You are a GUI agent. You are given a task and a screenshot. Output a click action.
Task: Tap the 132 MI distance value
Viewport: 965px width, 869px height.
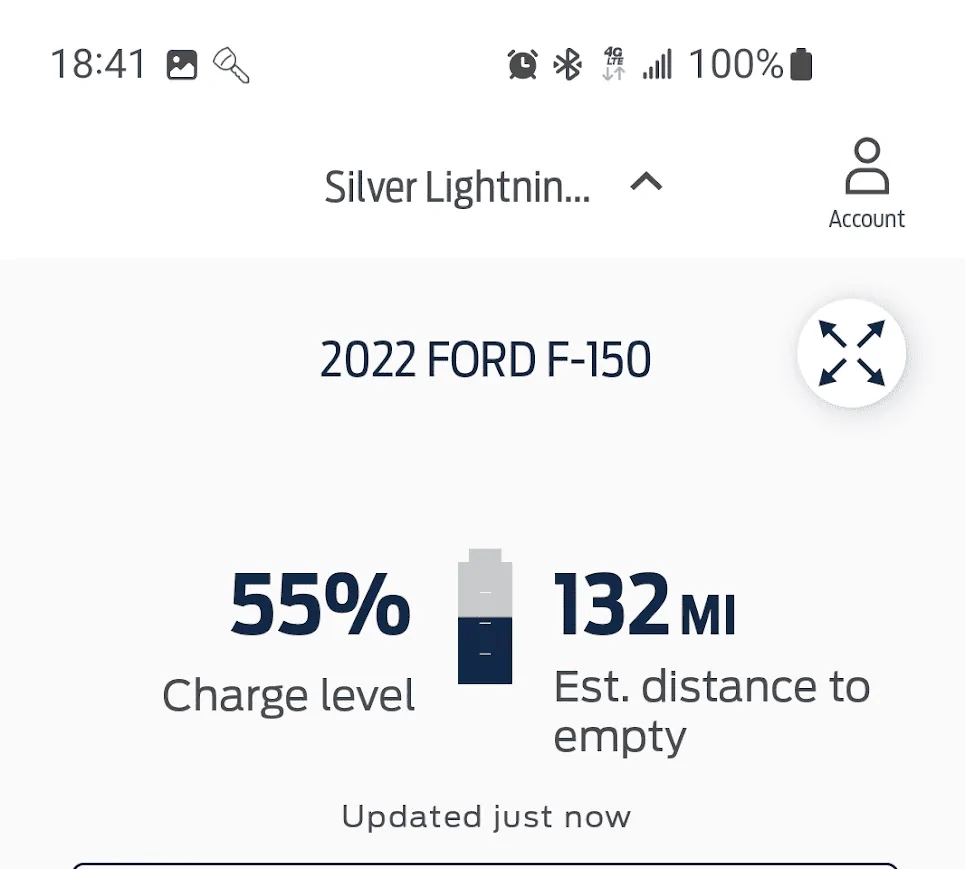click(644, 604)
